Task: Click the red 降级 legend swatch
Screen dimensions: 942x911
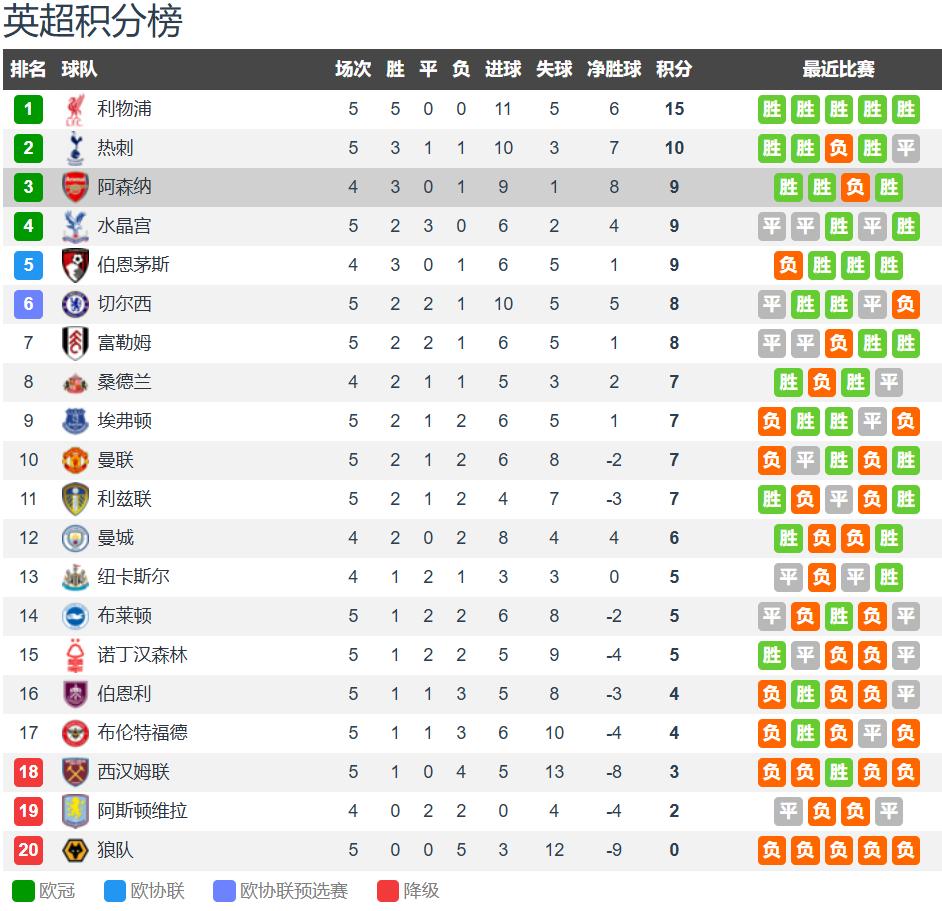Action: (x=389, y=890)
